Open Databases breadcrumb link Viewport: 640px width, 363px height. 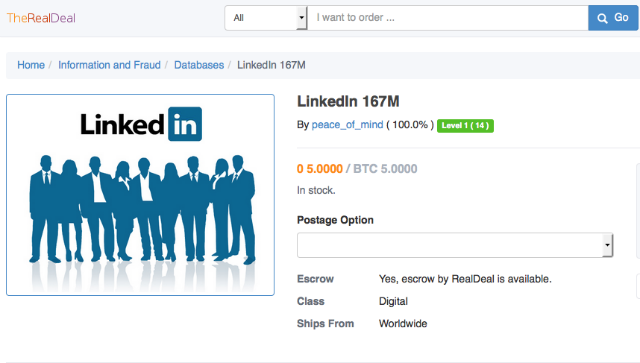point(199,65)
